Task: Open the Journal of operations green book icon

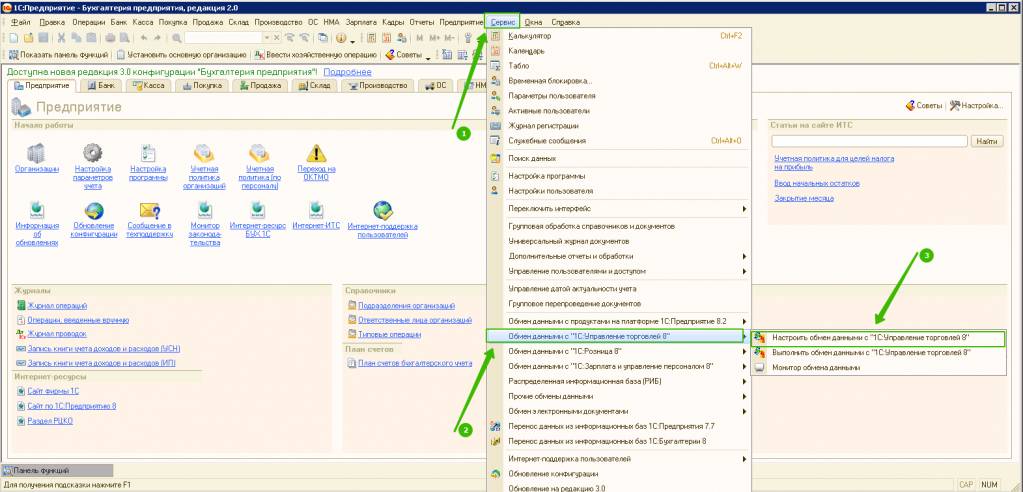Action: [x=21, y=305]
